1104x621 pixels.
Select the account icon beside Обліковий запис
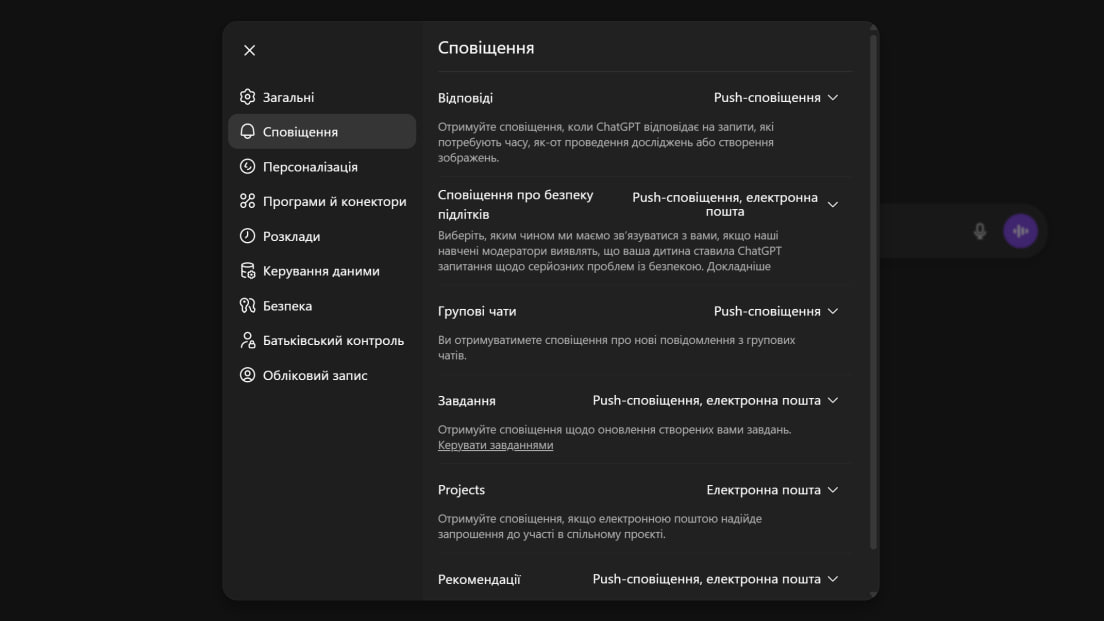[246, 375]
